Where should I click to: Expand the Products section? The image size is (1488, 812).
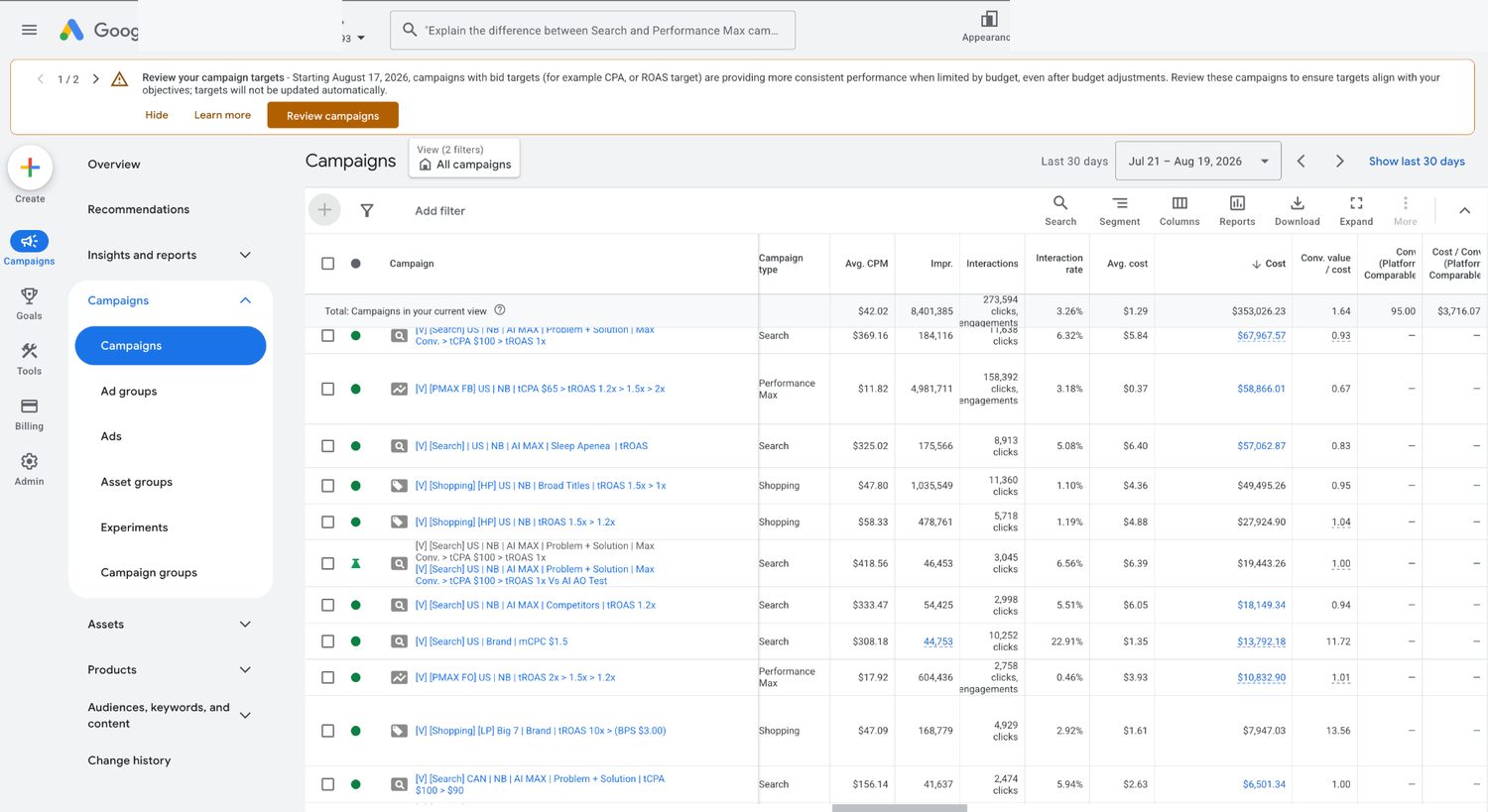point(245,670)
